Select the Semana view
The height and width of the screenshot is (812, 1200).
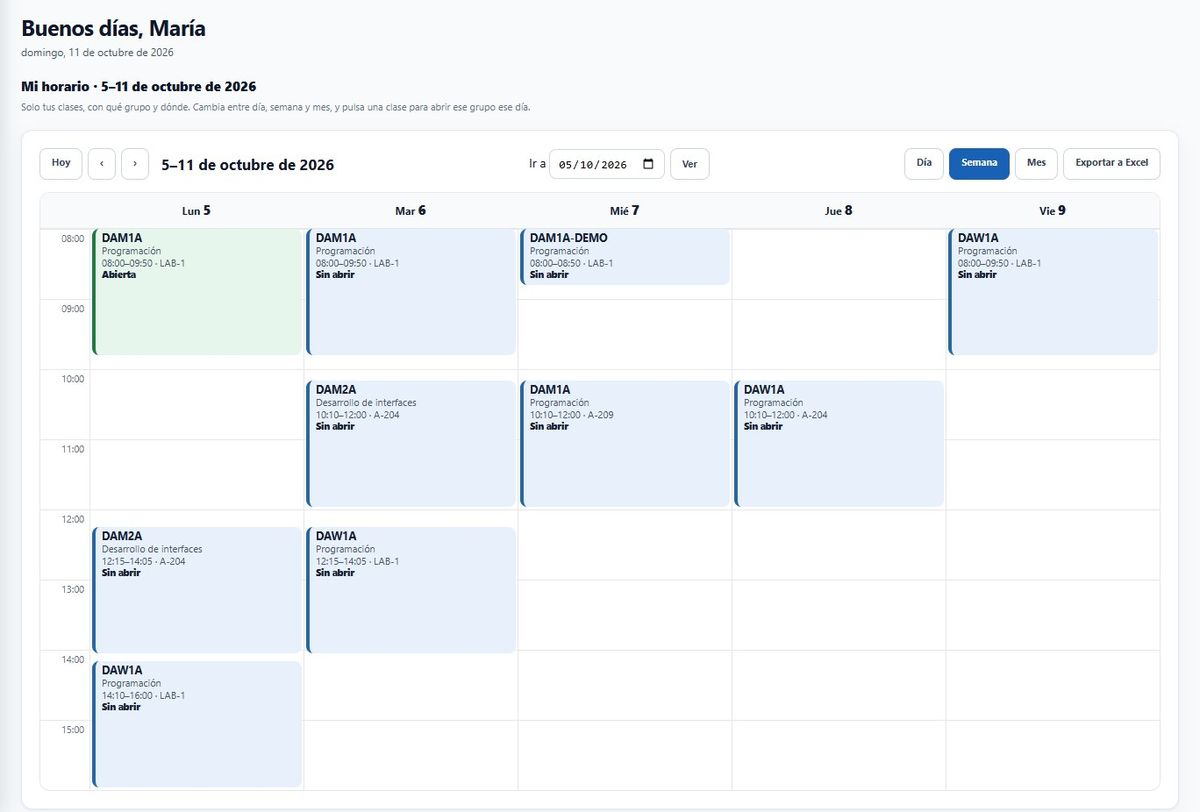click(979, 163)
